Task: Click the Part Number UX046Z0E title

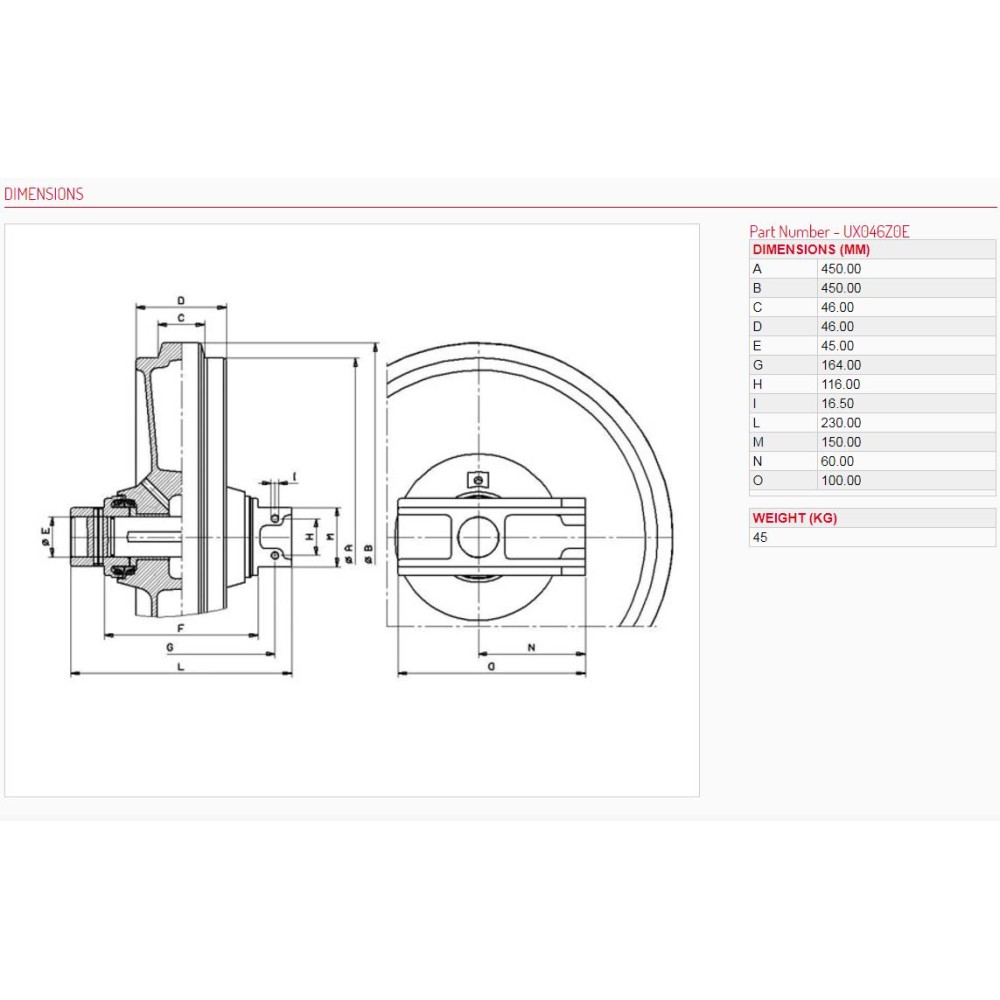Action: [829, 231]
